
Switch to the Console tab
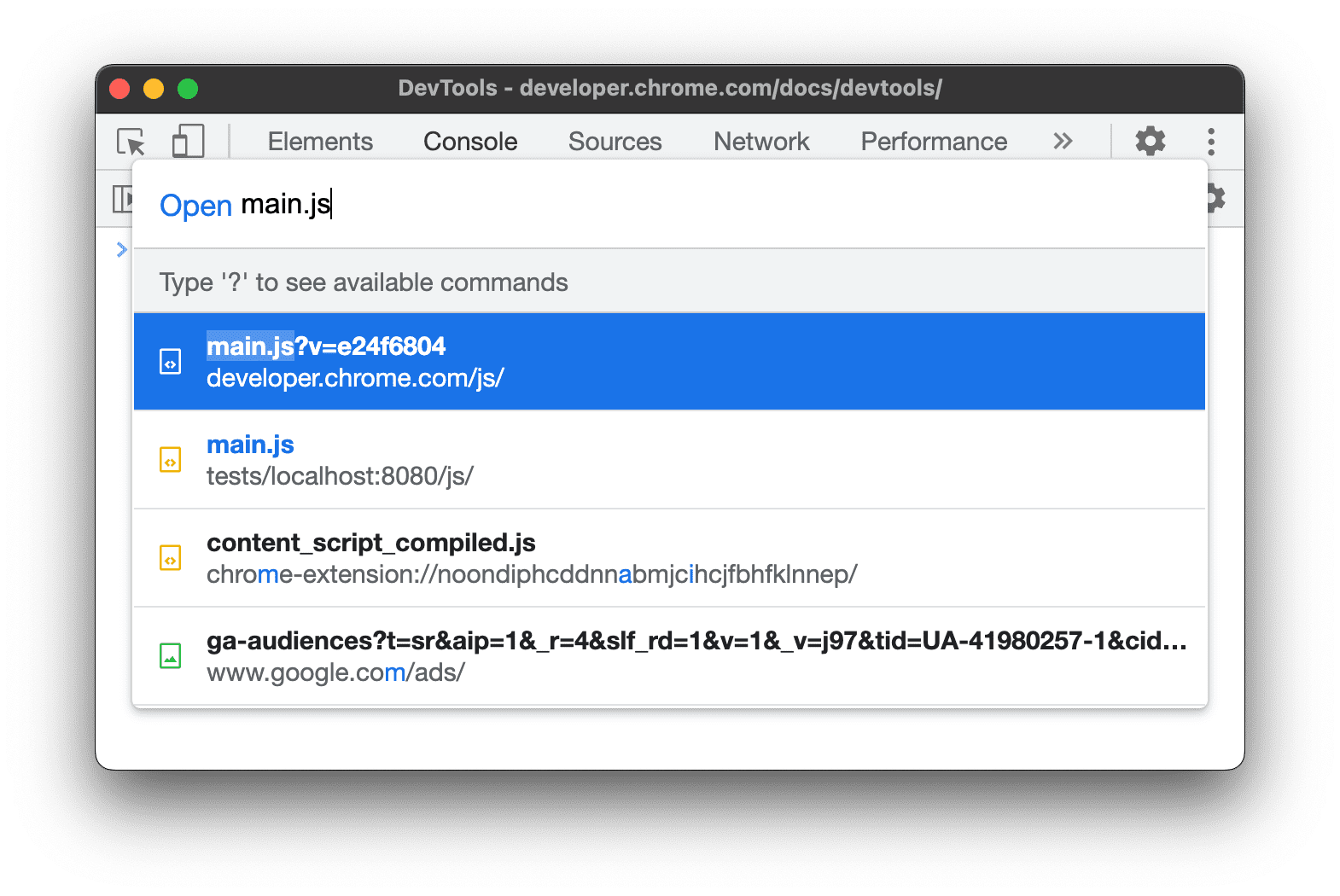[x=470, y=141]
